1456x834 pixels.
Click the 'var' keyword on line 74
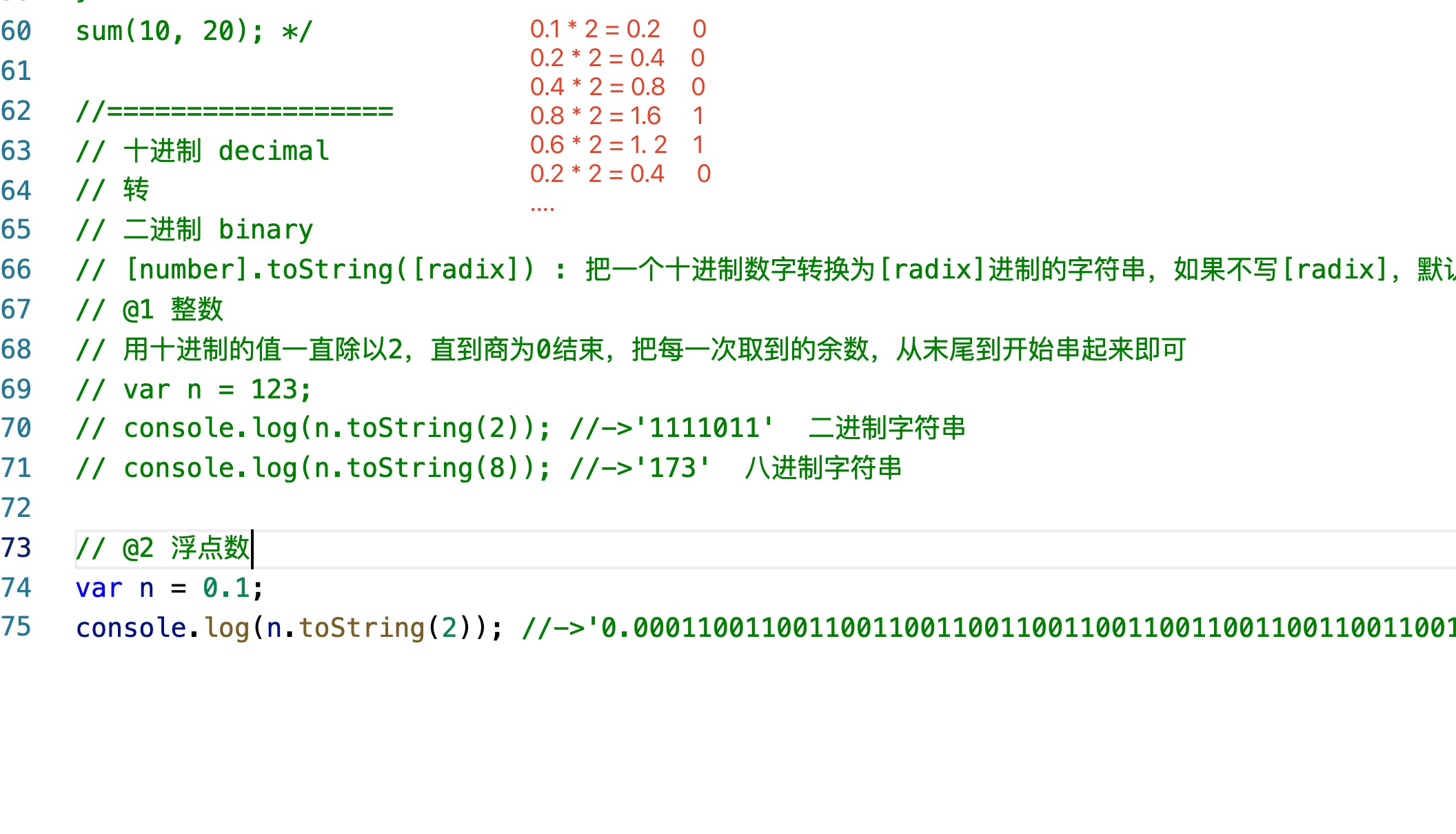click(99, 588)
